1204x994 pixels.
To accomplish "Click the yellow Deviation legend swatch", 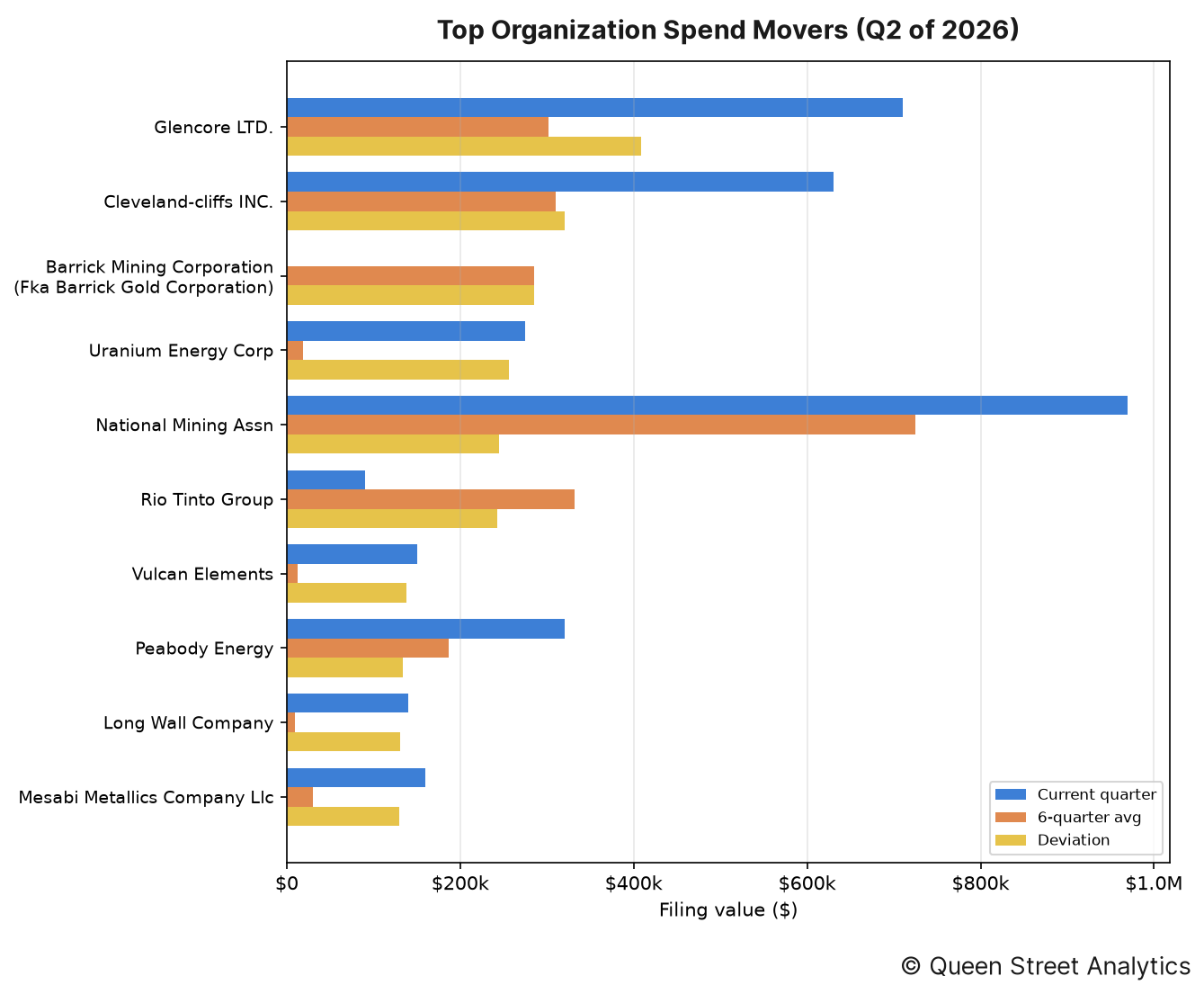I will [1011, 840].
